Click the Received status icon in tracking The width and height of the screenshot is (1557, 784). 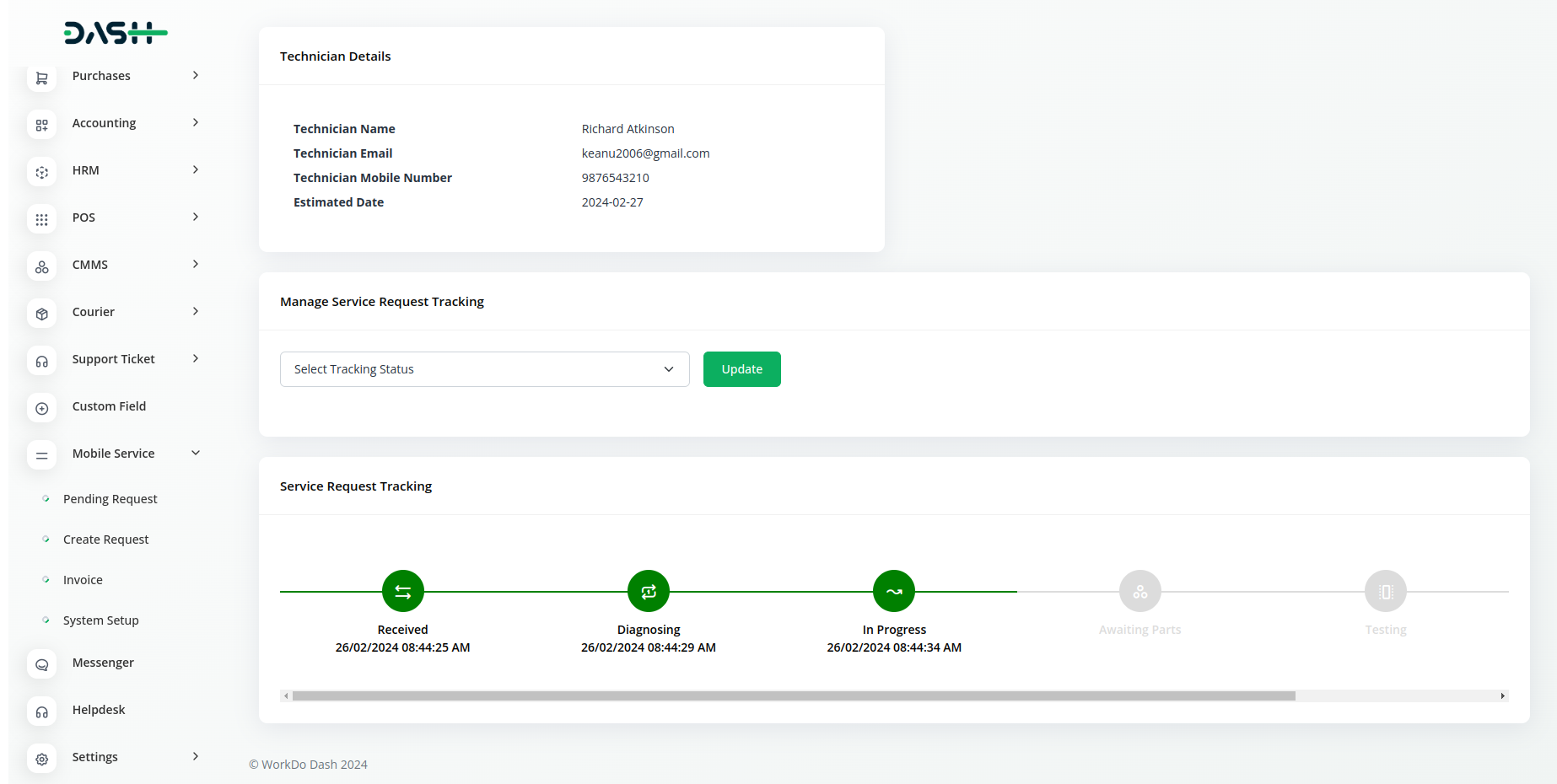click(402, 592)
